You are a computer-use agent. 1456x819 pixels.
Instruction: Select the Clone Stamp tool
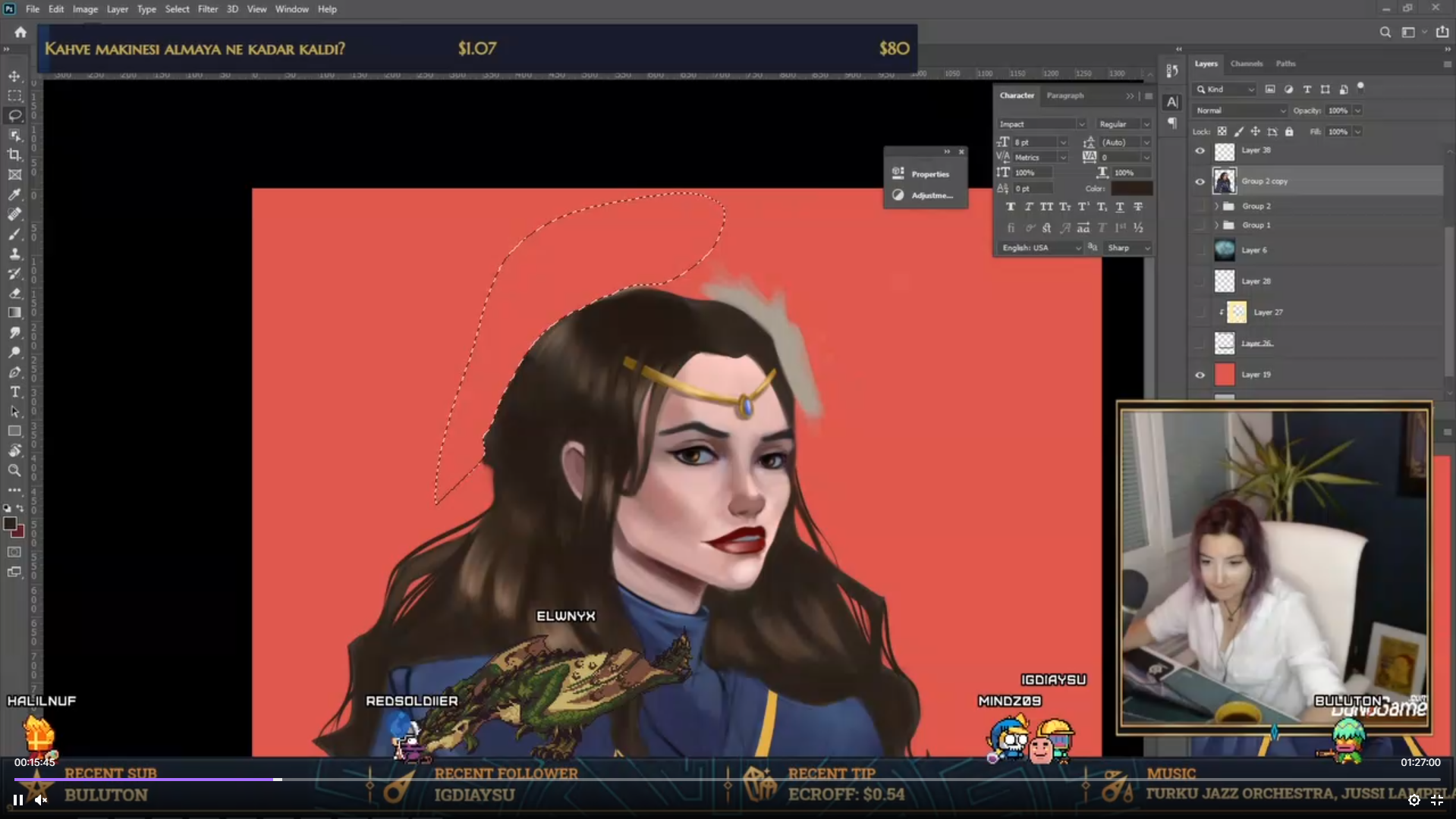[x=14, y=253]
